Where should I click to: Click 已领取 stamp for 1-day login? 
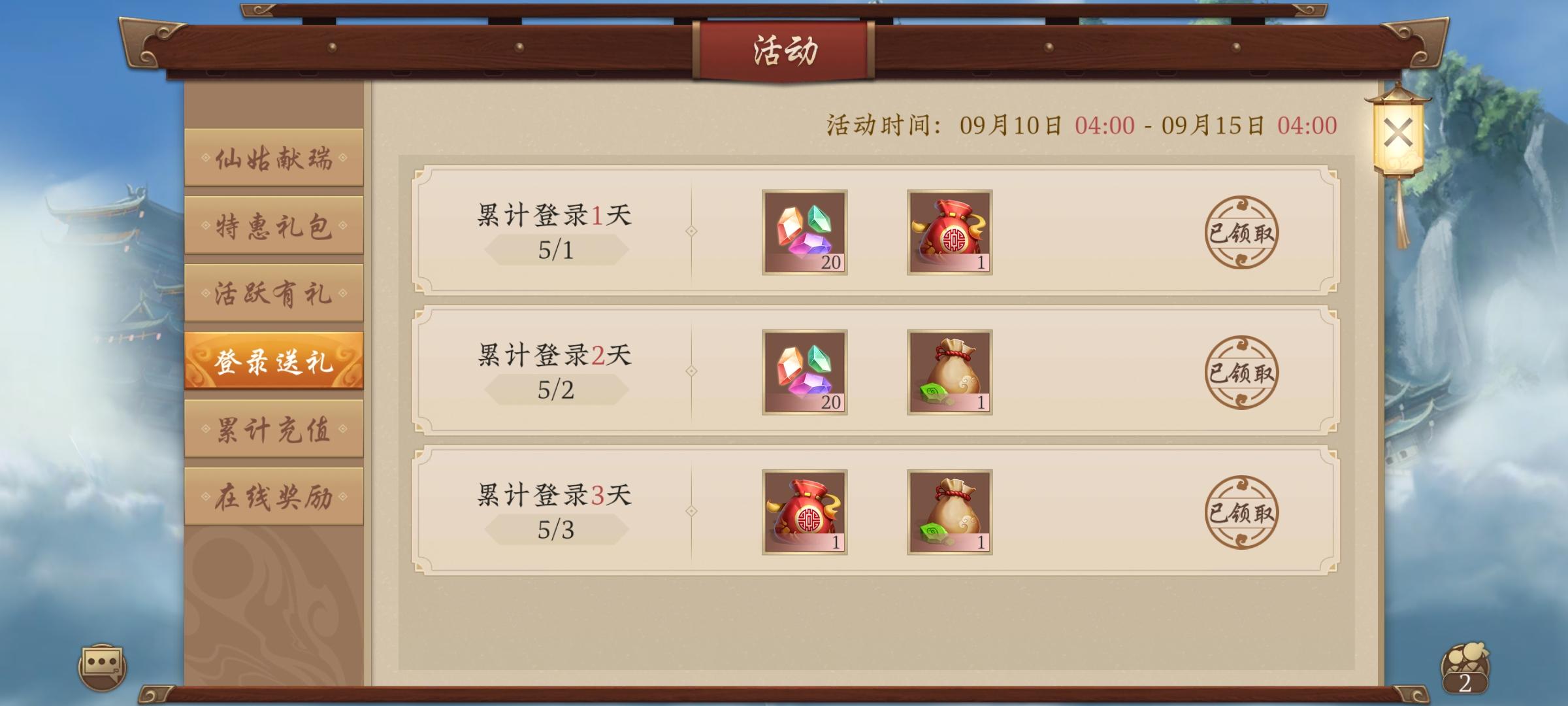click(x=1241, y=232)
